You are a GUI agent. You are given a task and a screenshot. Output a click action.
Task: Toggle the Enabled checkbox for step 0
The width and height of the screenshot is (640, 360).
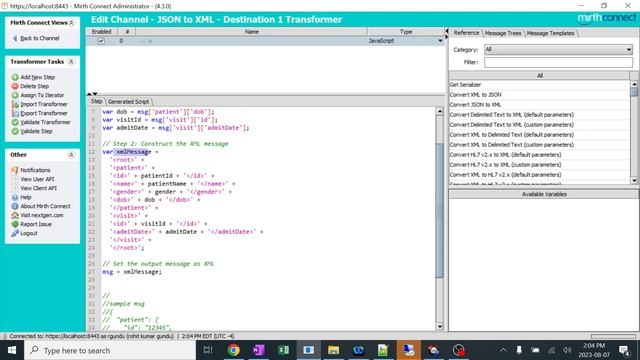click(101, 41)
